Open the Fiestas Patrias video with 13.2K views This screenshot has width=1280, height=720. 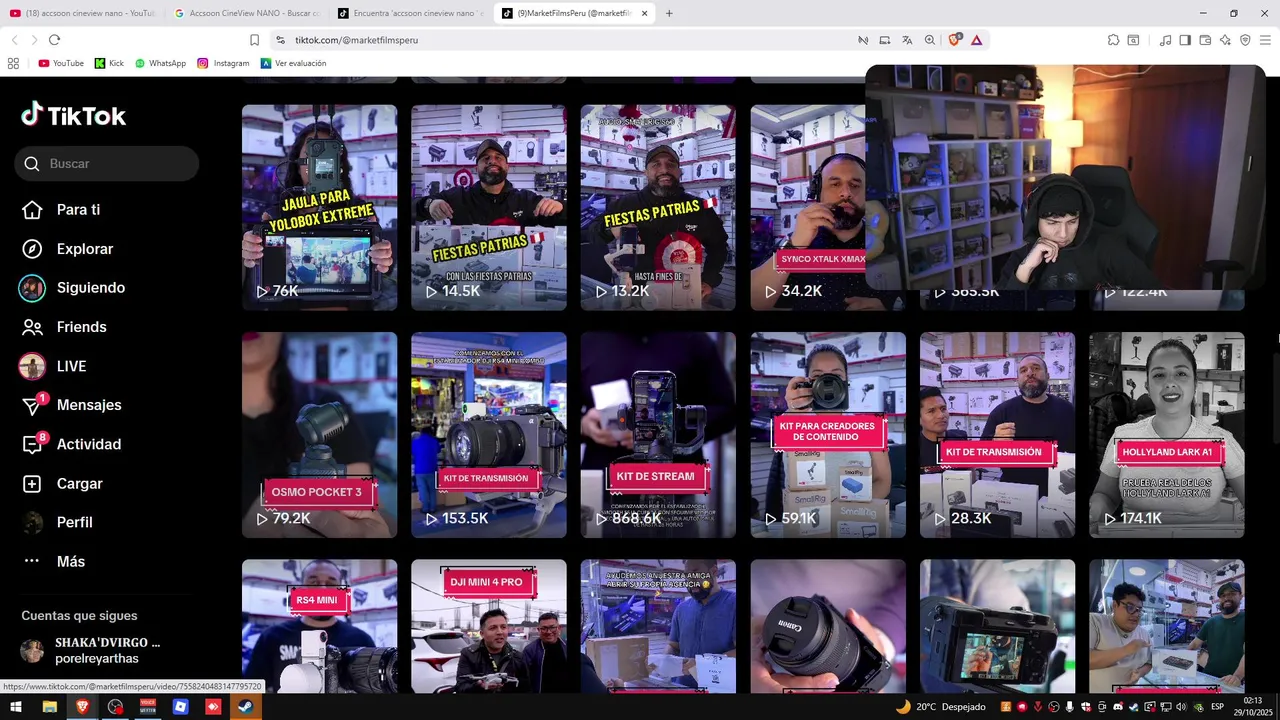coord(658,208)
